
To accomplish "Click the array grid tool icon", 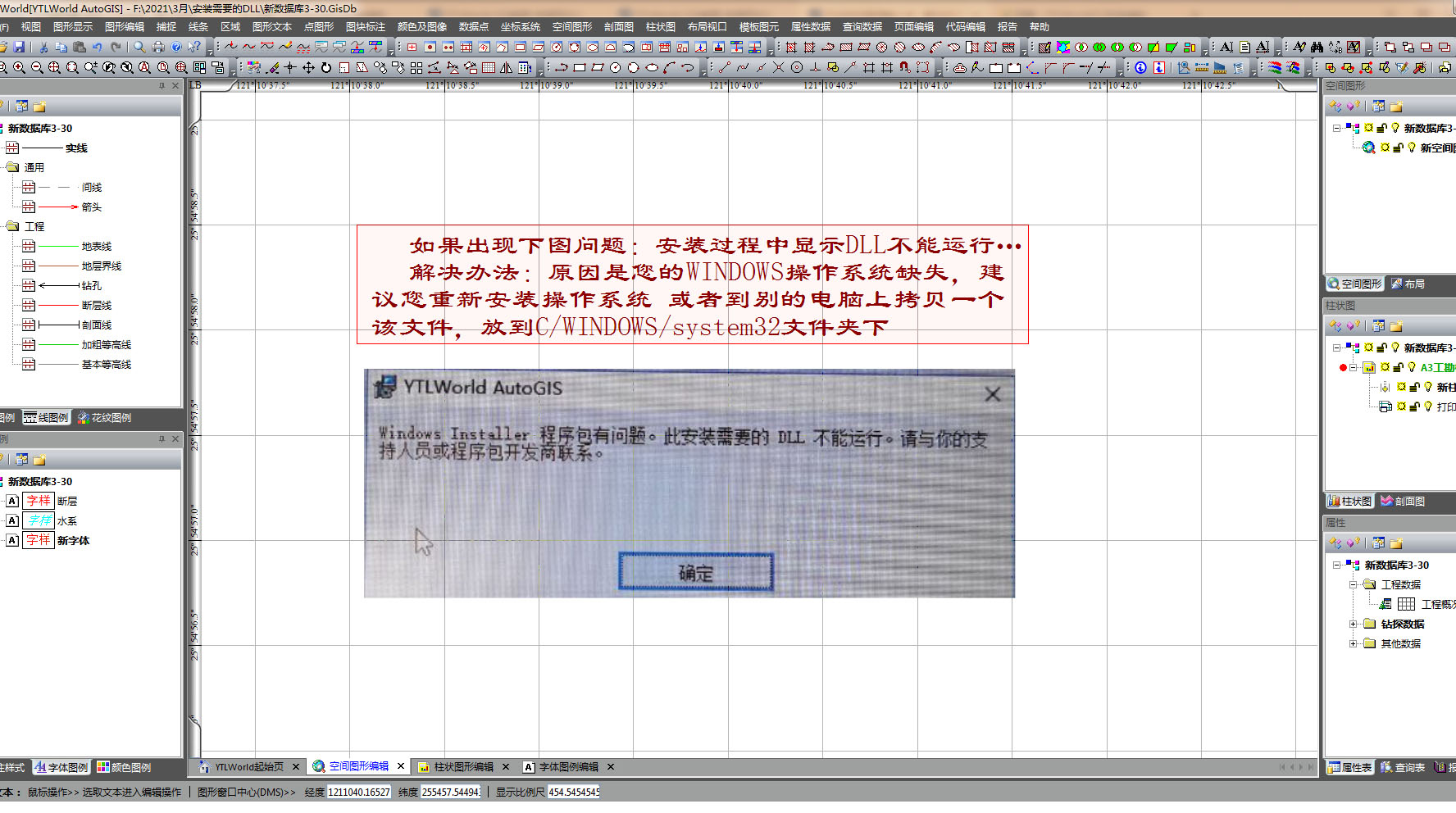I will click(416, 67).
